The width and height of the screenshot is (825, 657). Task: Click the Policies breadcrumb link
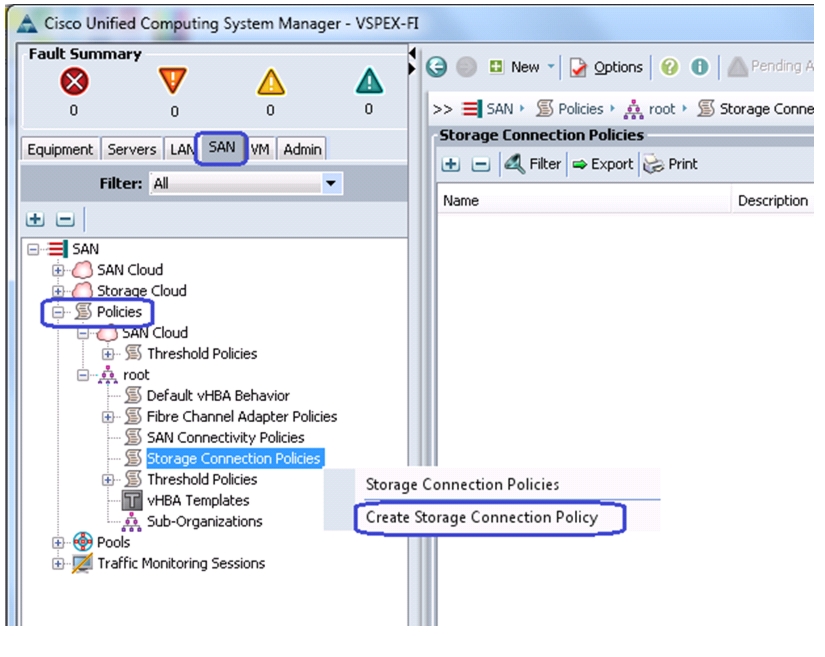pos(580,109)
